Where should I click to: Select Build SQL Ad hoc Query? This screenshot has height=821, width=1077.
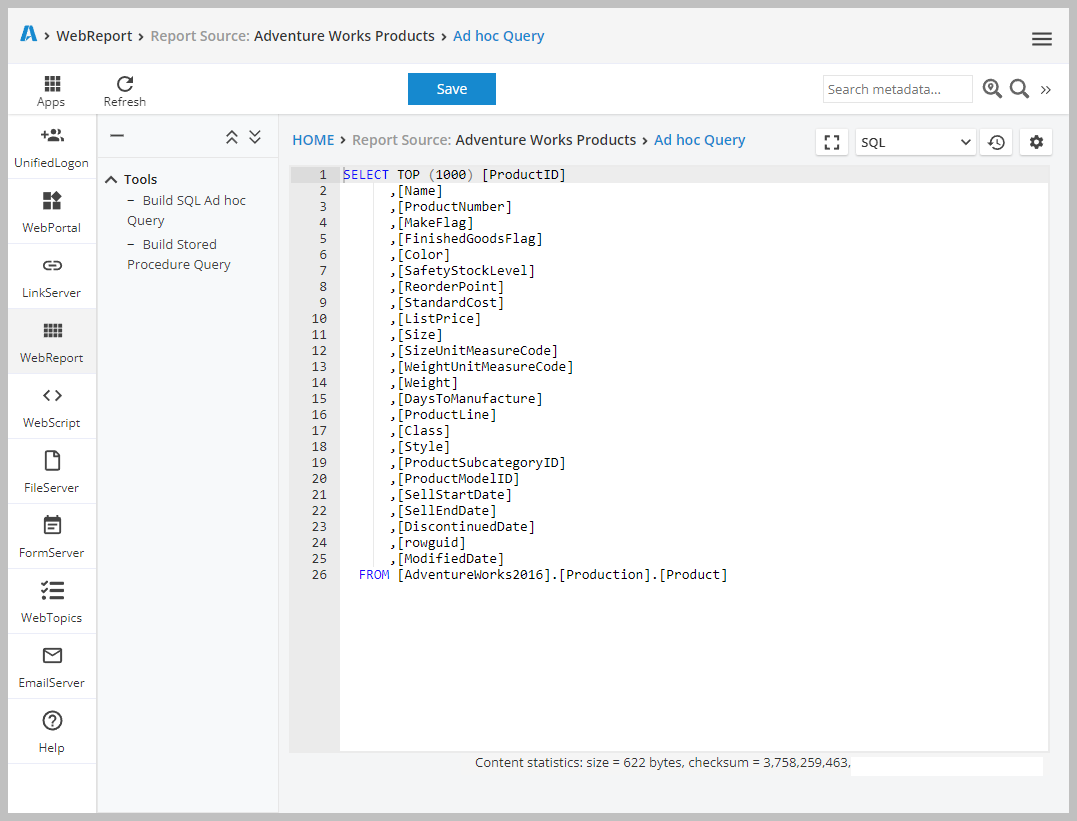pyautogui.click(x=186, y=210)
